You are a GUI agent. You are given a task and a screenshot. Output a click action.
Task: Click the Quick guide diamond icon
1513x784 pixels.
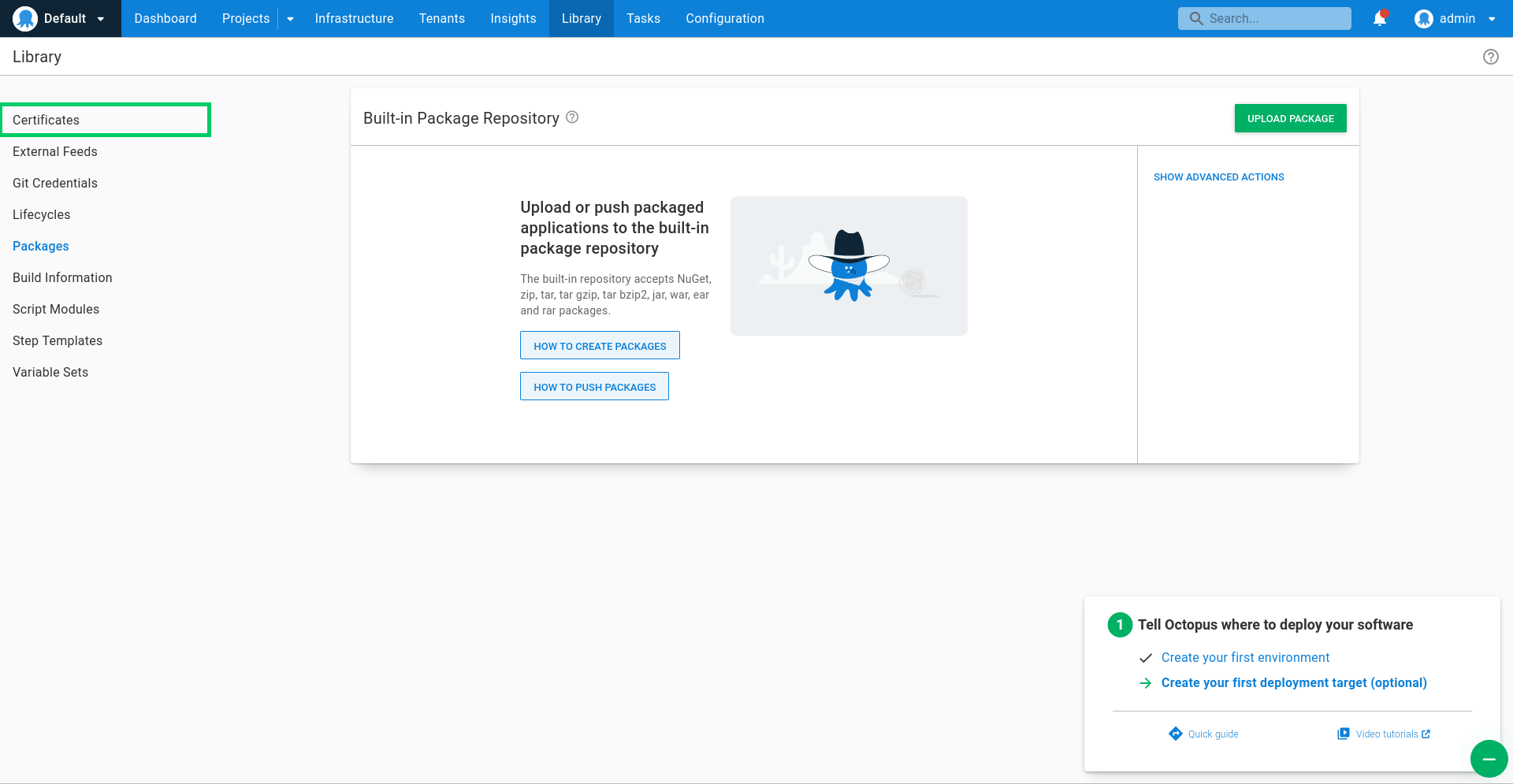tap(1176, 734)
